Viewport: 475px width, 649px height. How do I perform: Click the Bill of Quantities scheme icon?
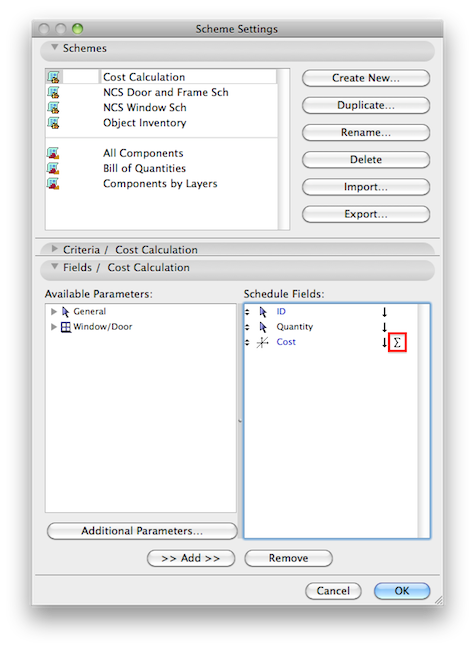pos(53,168)
